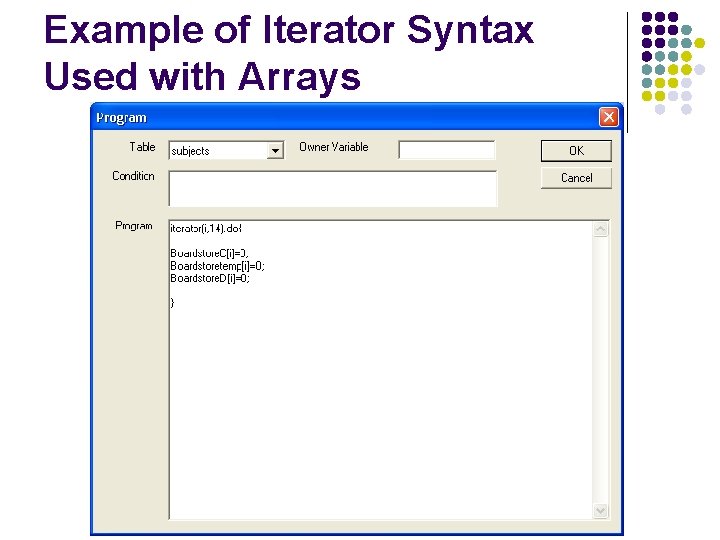Viewport: 720px width, 540px height.
Task: Close the Program dialog window
Action: click(x=609, y=117)
